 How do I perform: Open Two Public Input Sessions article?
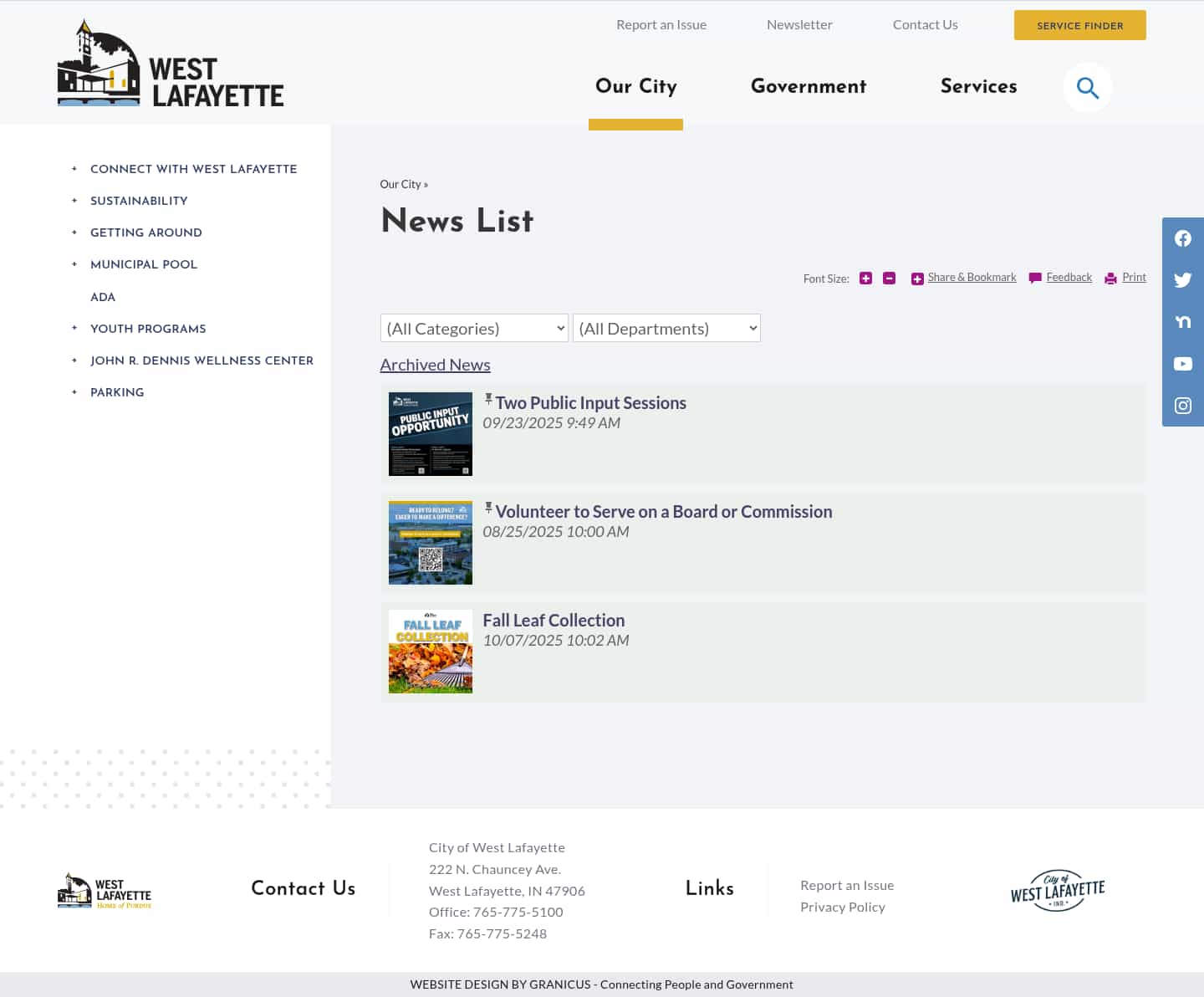590,403
